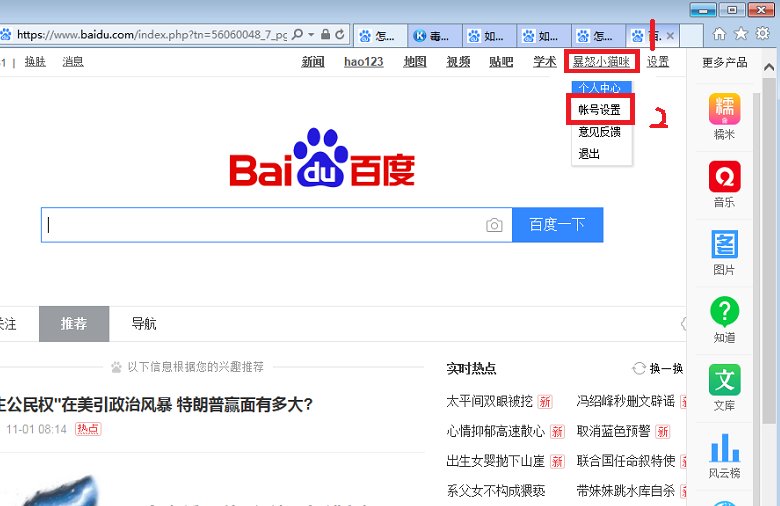Select 帐号设置 in account menu
780x506 pixels.
(599, 109)
